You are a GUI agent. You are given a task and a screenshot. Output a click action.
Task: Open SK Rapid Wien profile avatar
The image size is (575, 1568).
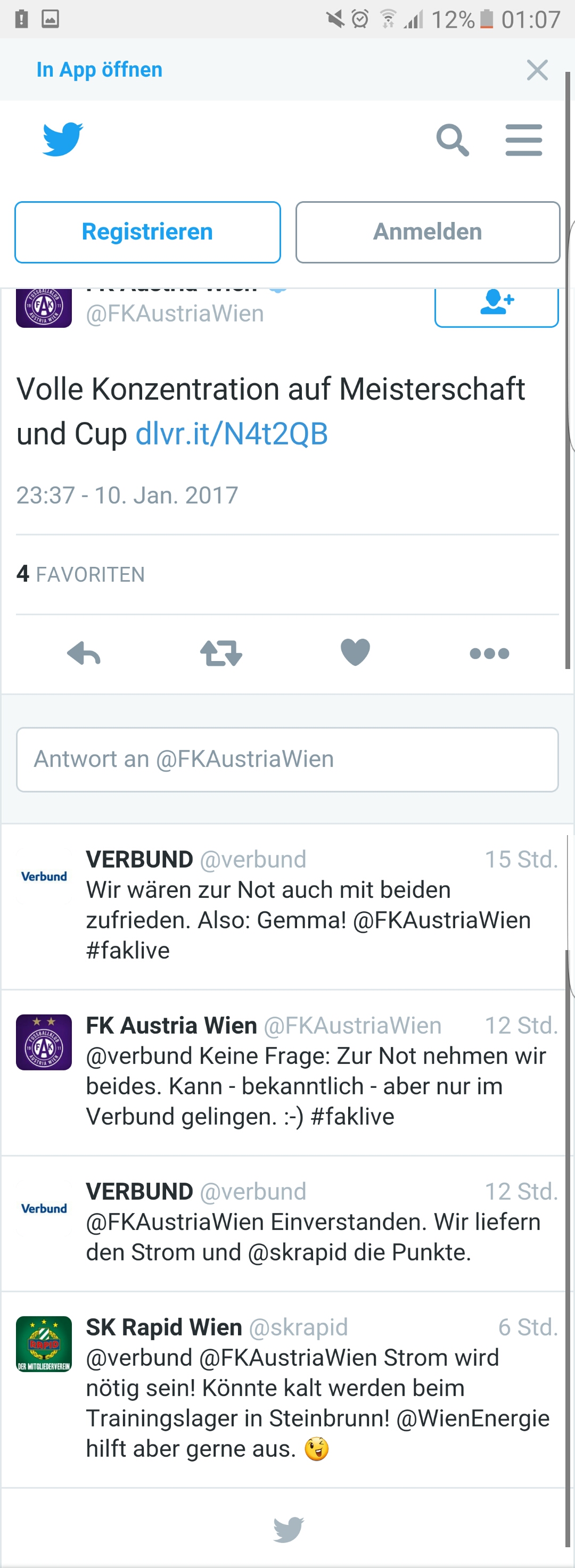(44, 1343)
